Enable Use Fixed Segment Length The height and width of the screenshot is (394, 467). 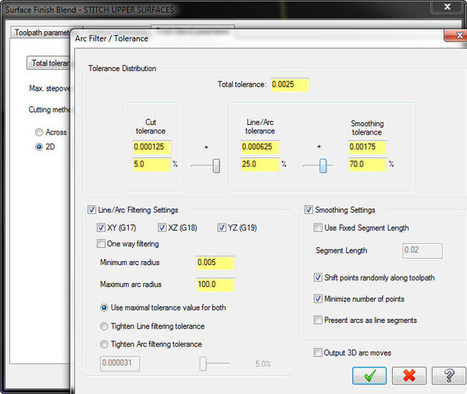[x=318, y=228]
